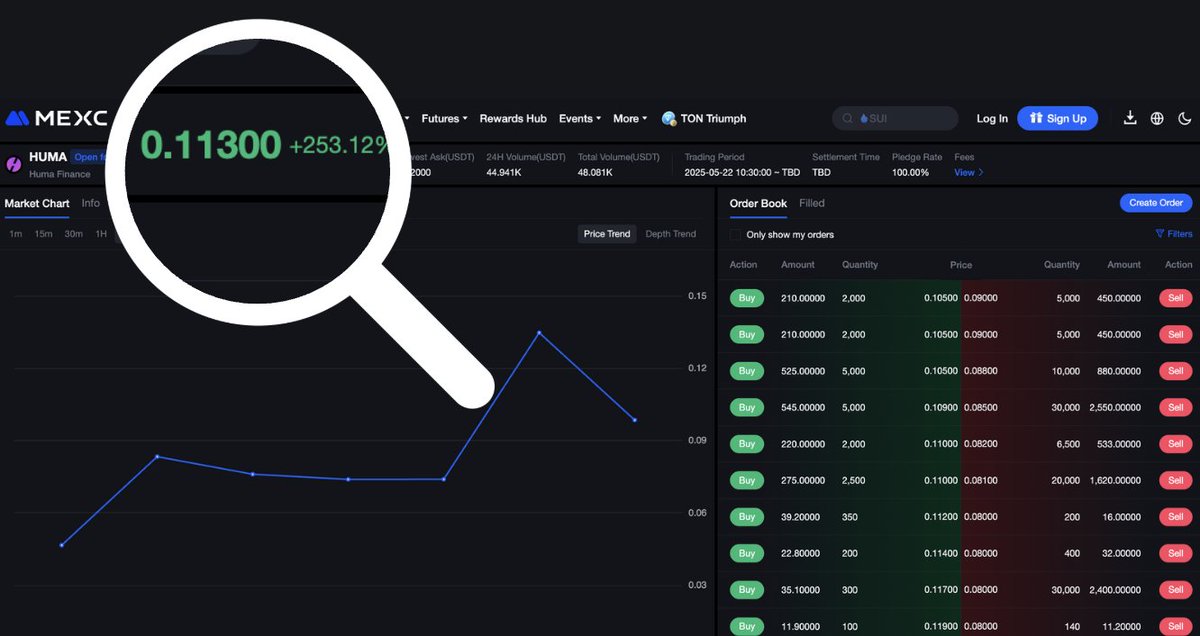Click Buy on the 525.00000 row

coord(747,371)
